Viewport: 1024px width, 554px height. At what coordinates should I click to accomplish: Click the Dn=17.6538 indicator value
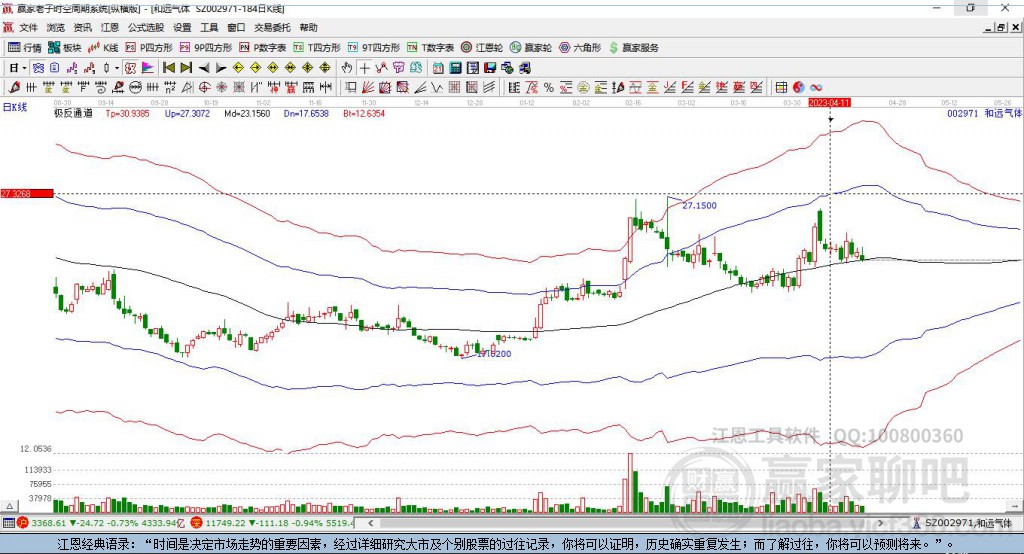click(x=306, y=113)
